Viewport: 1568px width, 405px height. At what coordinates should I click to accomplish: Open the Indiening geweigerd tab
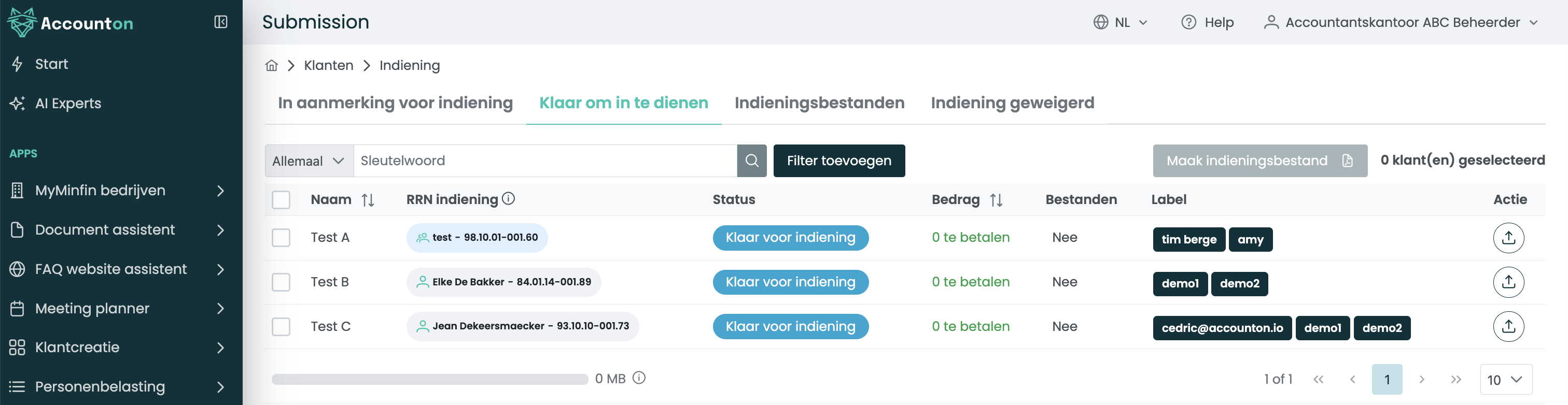pos(1012,103)
